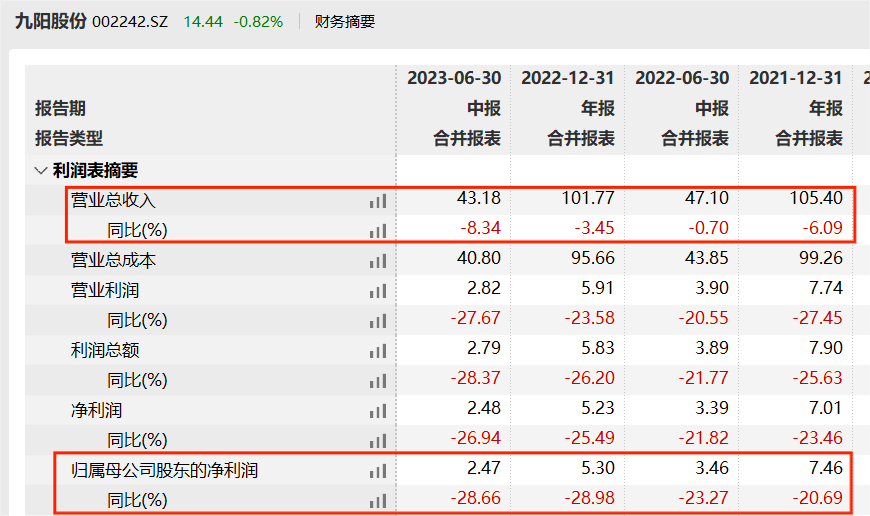Screen dimensions: 870x516
Task: Collapse the 利润表摘要 section chevron
Action: pyautogui.click(x=41, y=170)
